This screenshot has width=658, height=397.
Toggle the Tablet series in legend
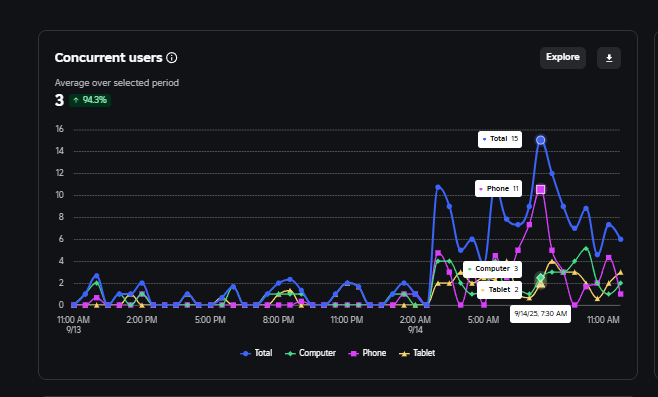(417, 353)
